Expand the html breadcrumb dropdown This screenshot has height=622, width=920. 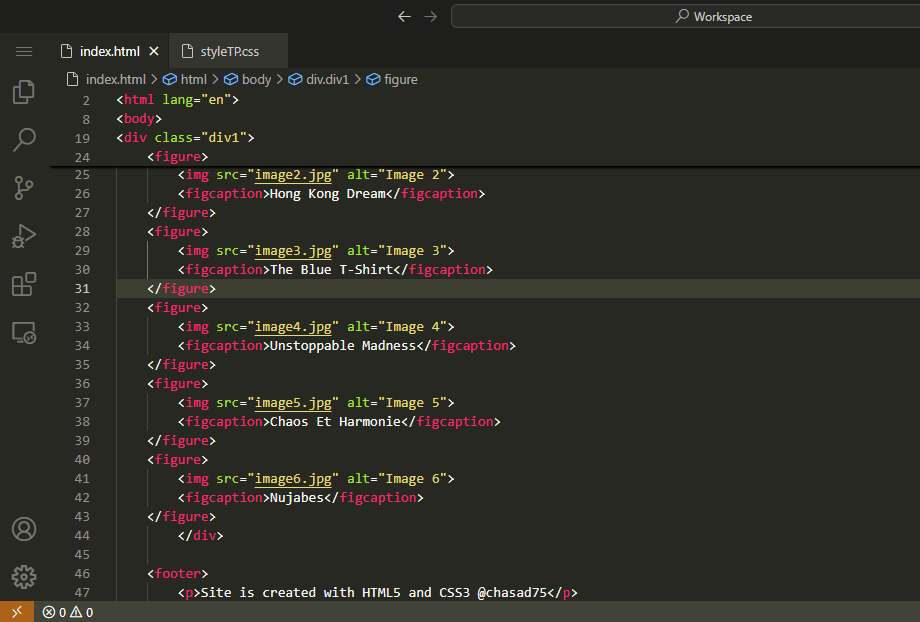(x=193, y=80)
